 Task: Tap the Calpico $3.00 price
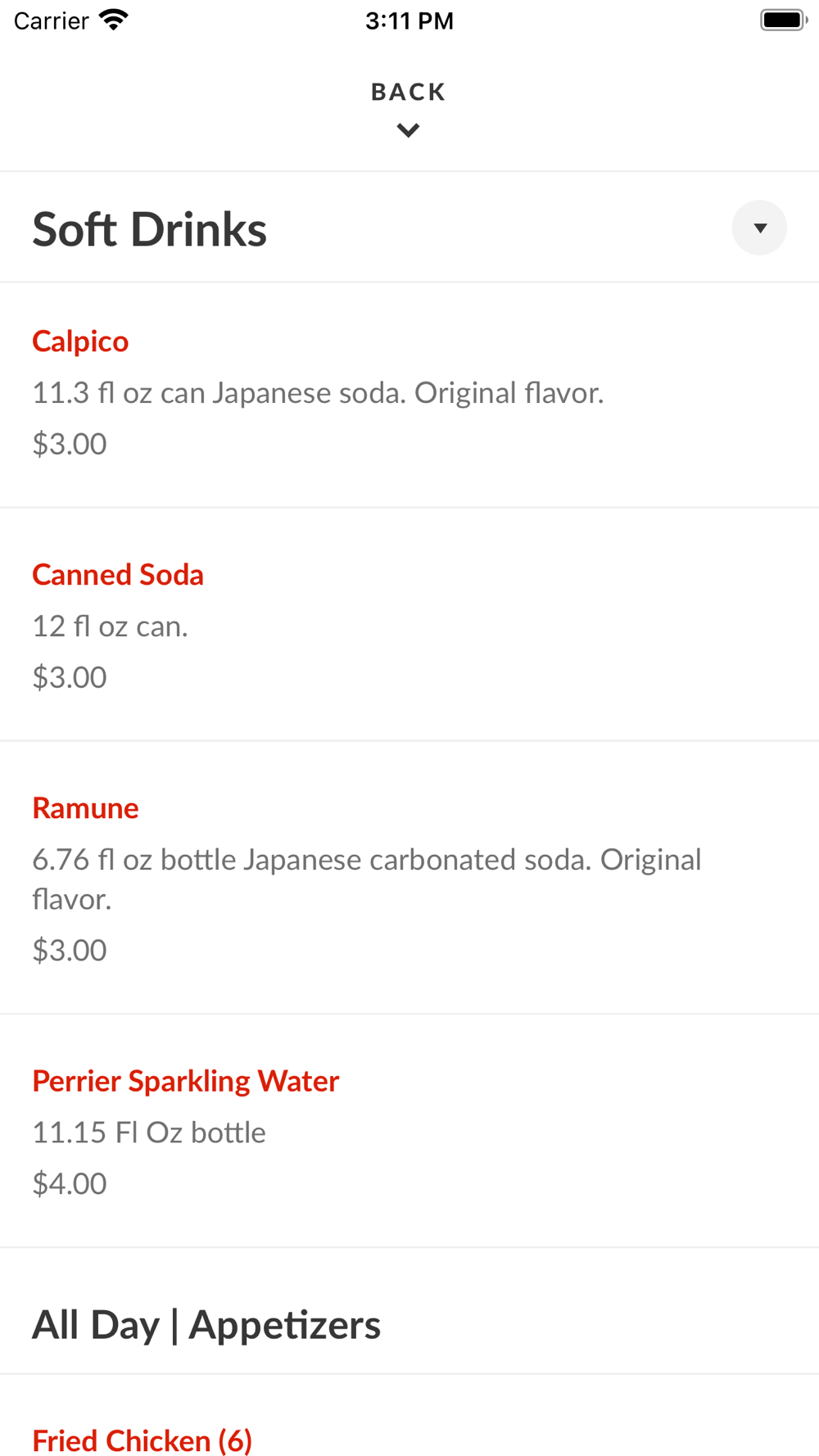(70, 444)
